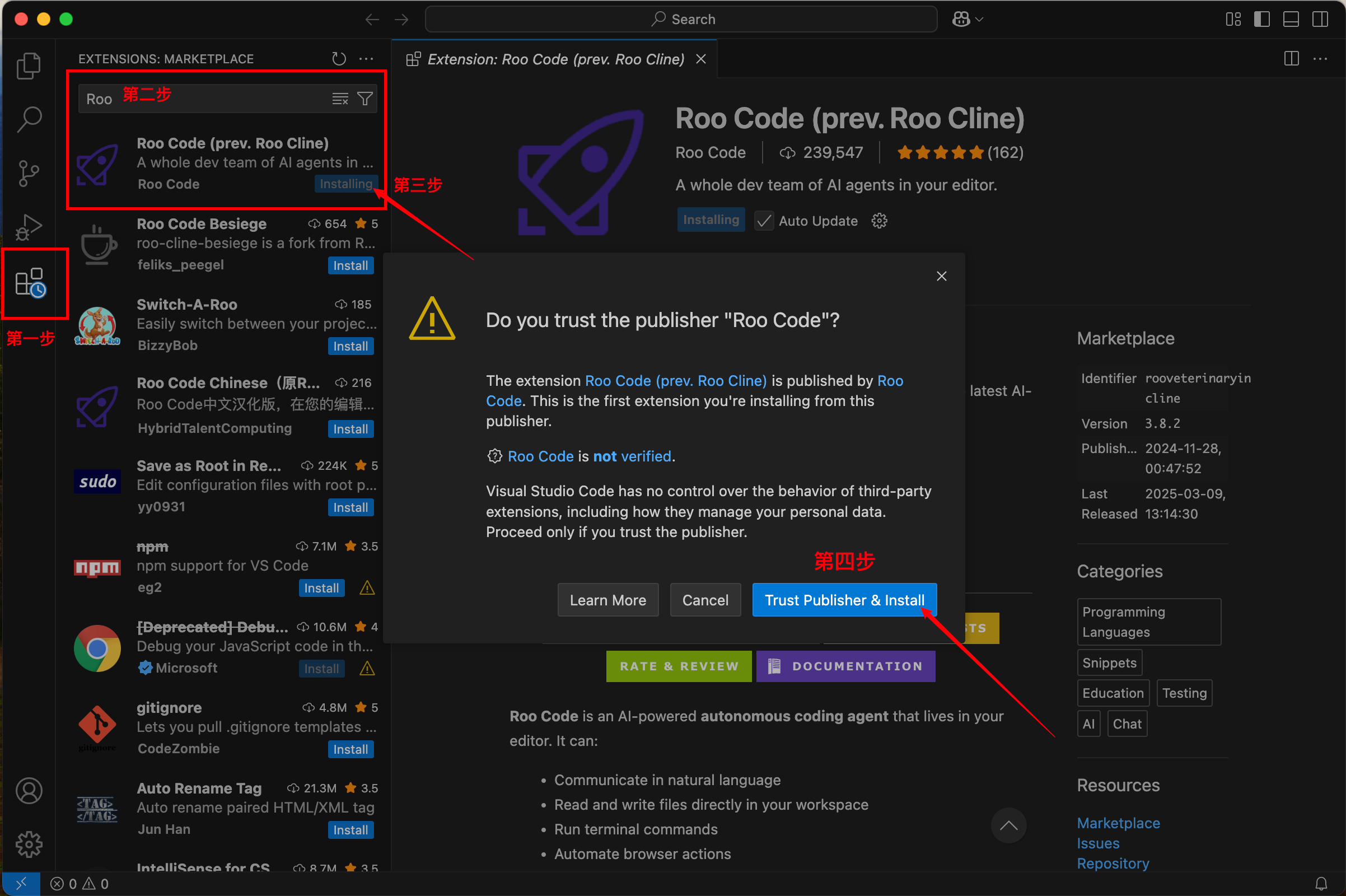
Task: Toggle the Auto Update checkbox
Action: (x=764, y=221)
